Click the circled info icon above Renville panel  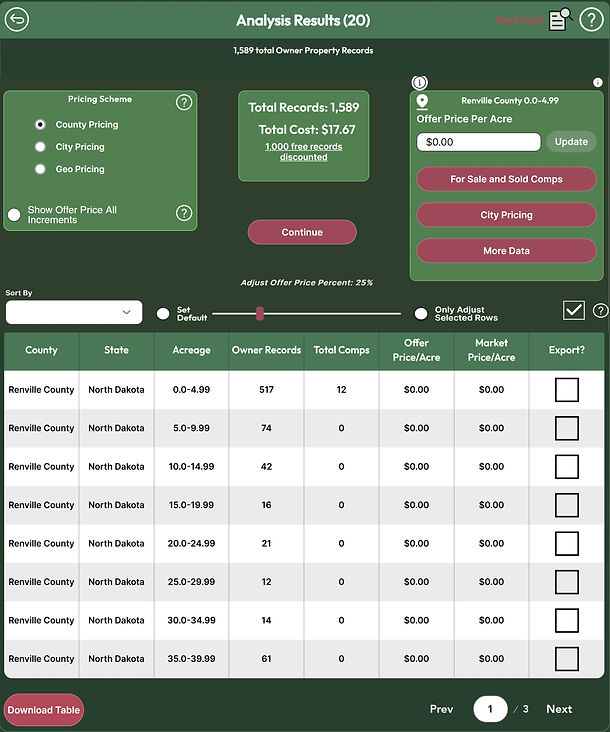[420, 83]
